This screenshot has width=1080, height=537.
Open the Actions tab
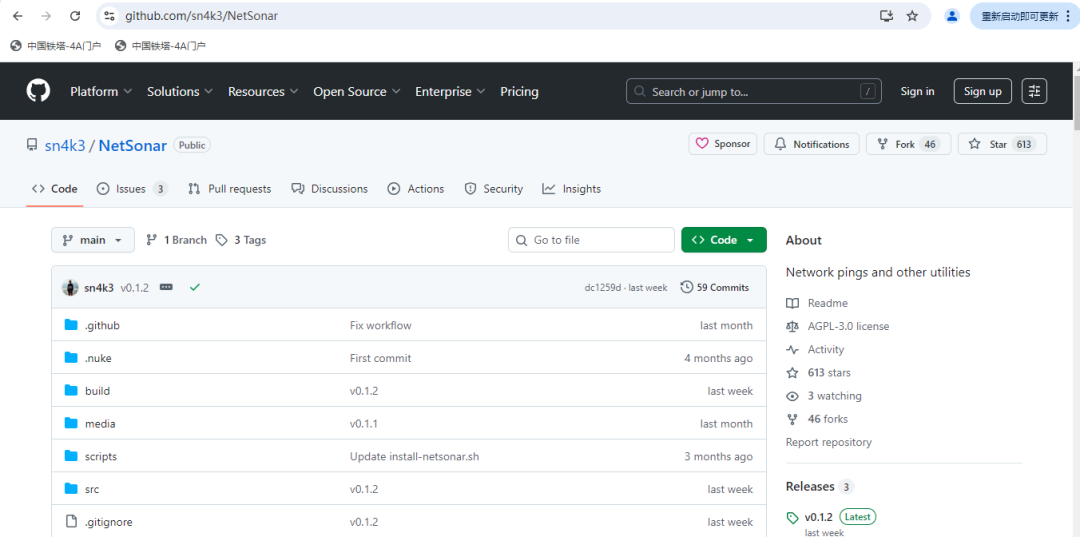click(x=416, y=189)
